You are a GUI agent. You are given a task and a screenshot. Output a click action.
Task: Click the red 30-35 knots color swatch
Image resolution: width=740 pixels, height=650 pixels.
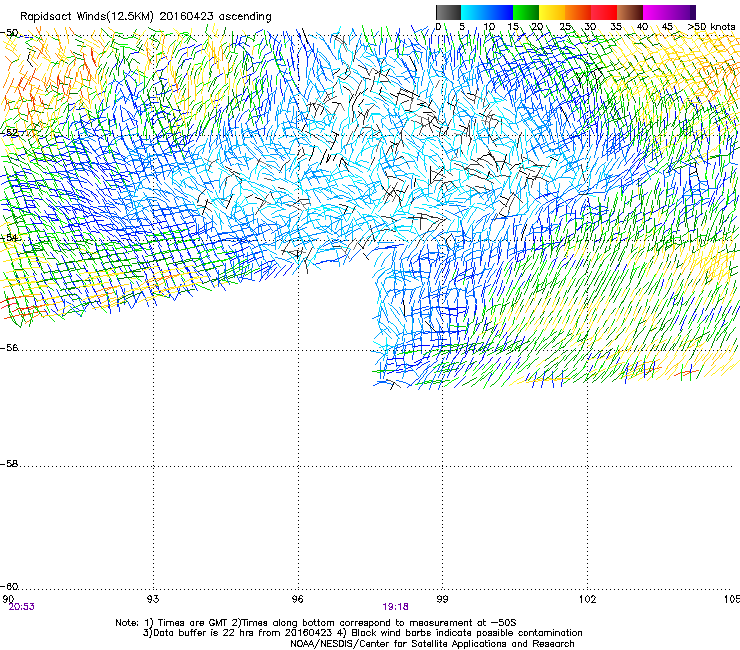click(604, 12)
